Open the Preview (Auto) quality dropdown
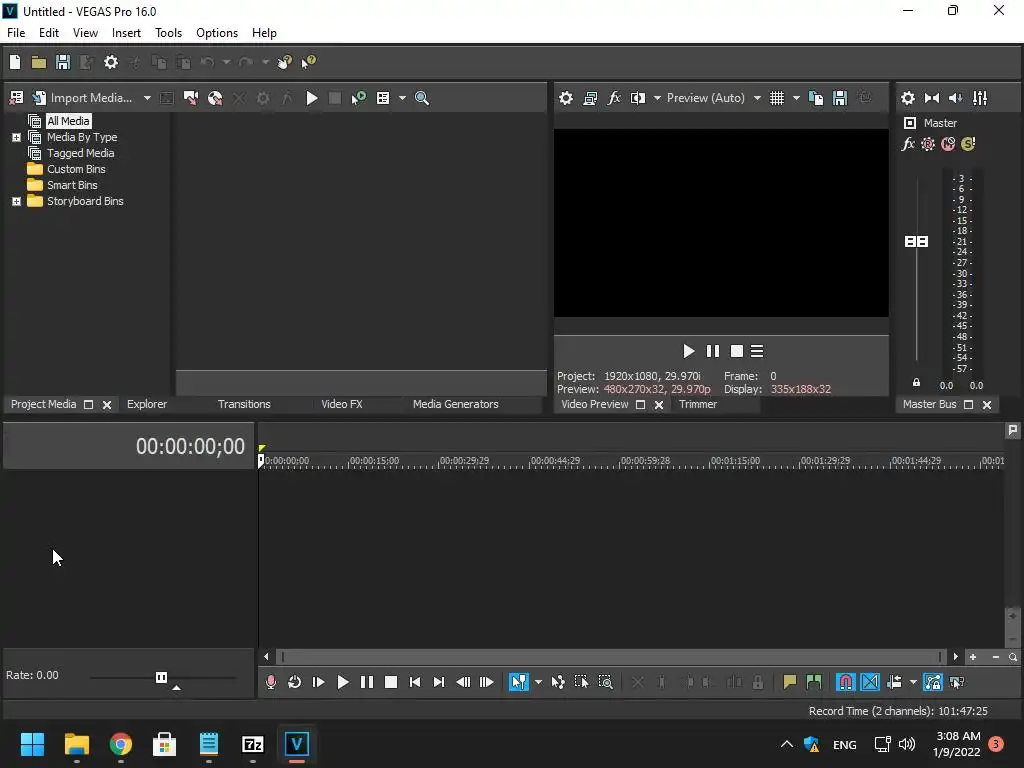 tap(714, 98)
